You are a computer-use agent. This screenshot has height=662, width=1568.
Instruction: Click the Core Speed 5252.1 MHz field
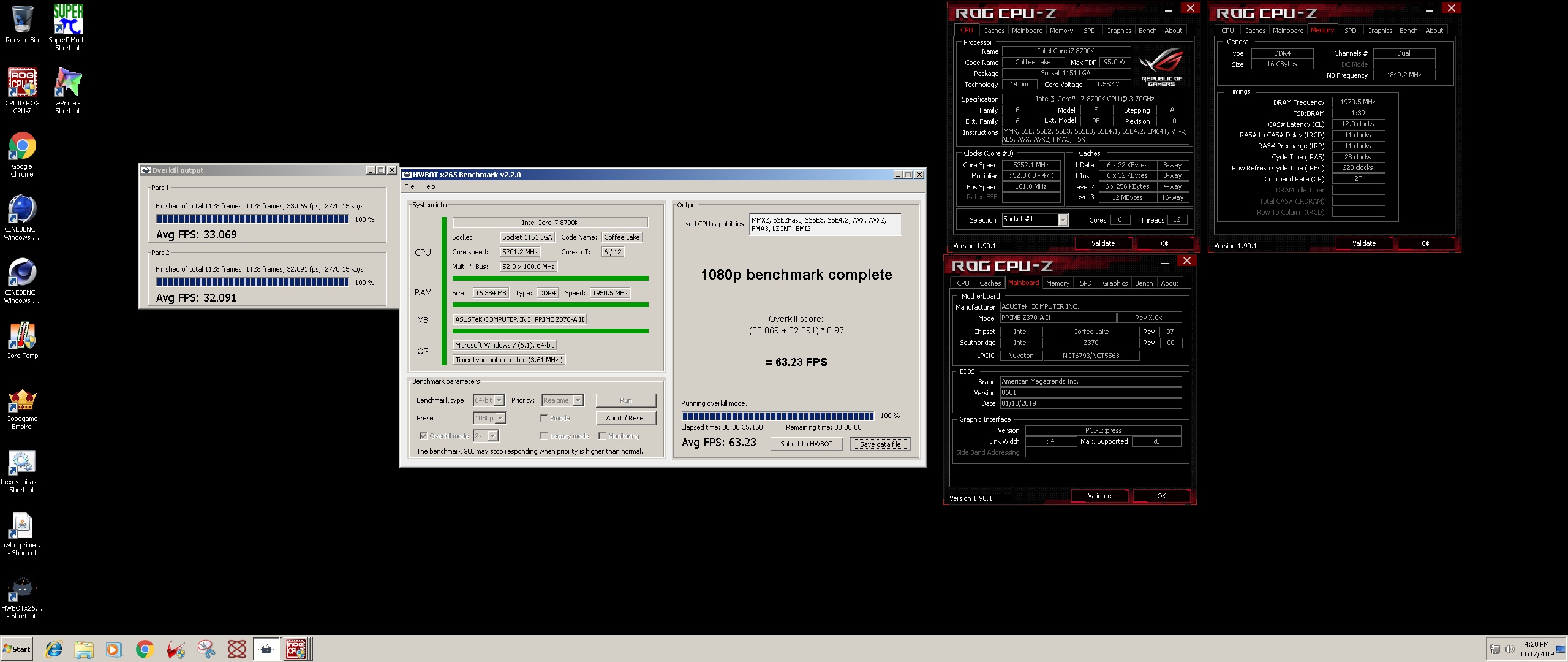(x=1031, y=165)
